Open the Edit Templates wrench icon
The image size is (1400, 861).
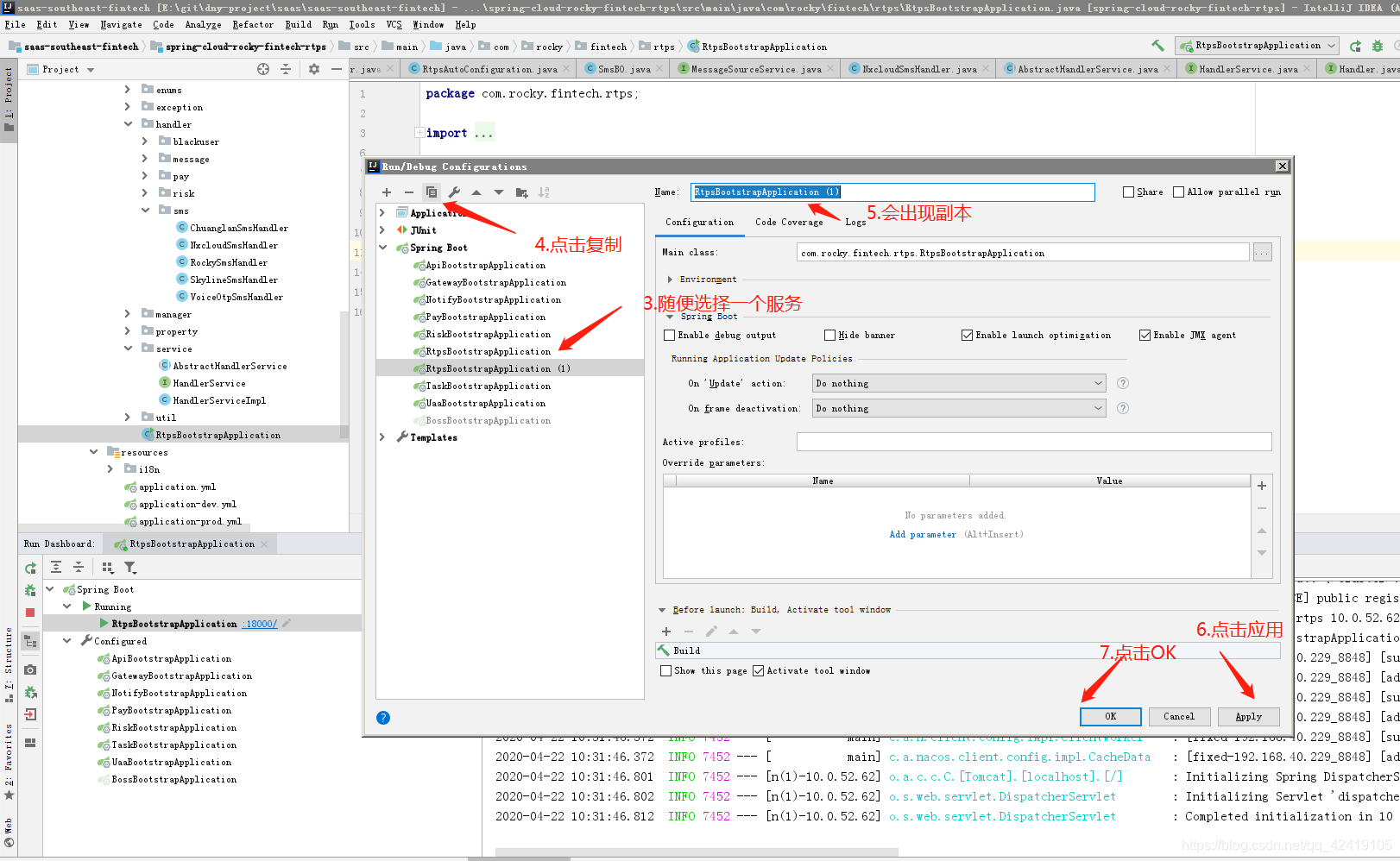(x=455, y=192)
